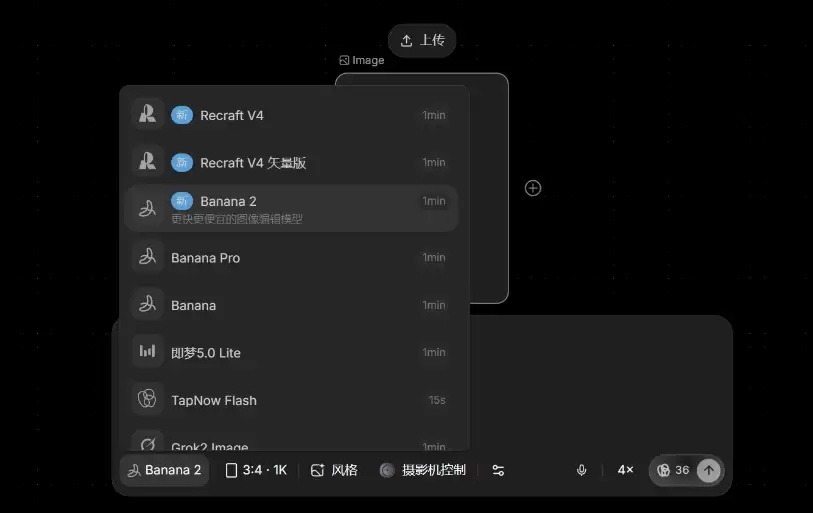Select the 即梦5.0 Lite model
The width and height of the screenshot is (813, 513).
291,352
